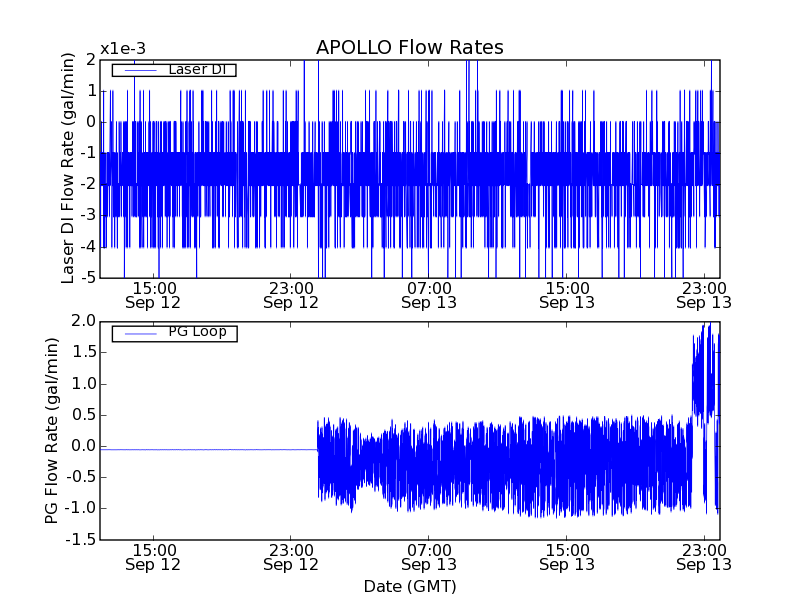
Task: Click the 07:00 Sep 13 tick under top plot
Action: coord(429,294)
